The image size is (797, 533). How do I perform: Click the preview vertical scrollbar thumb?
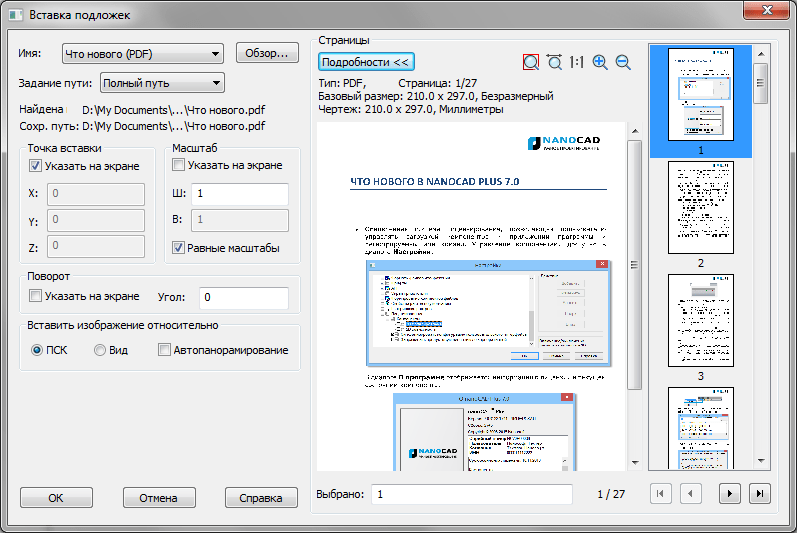point(634,265)
